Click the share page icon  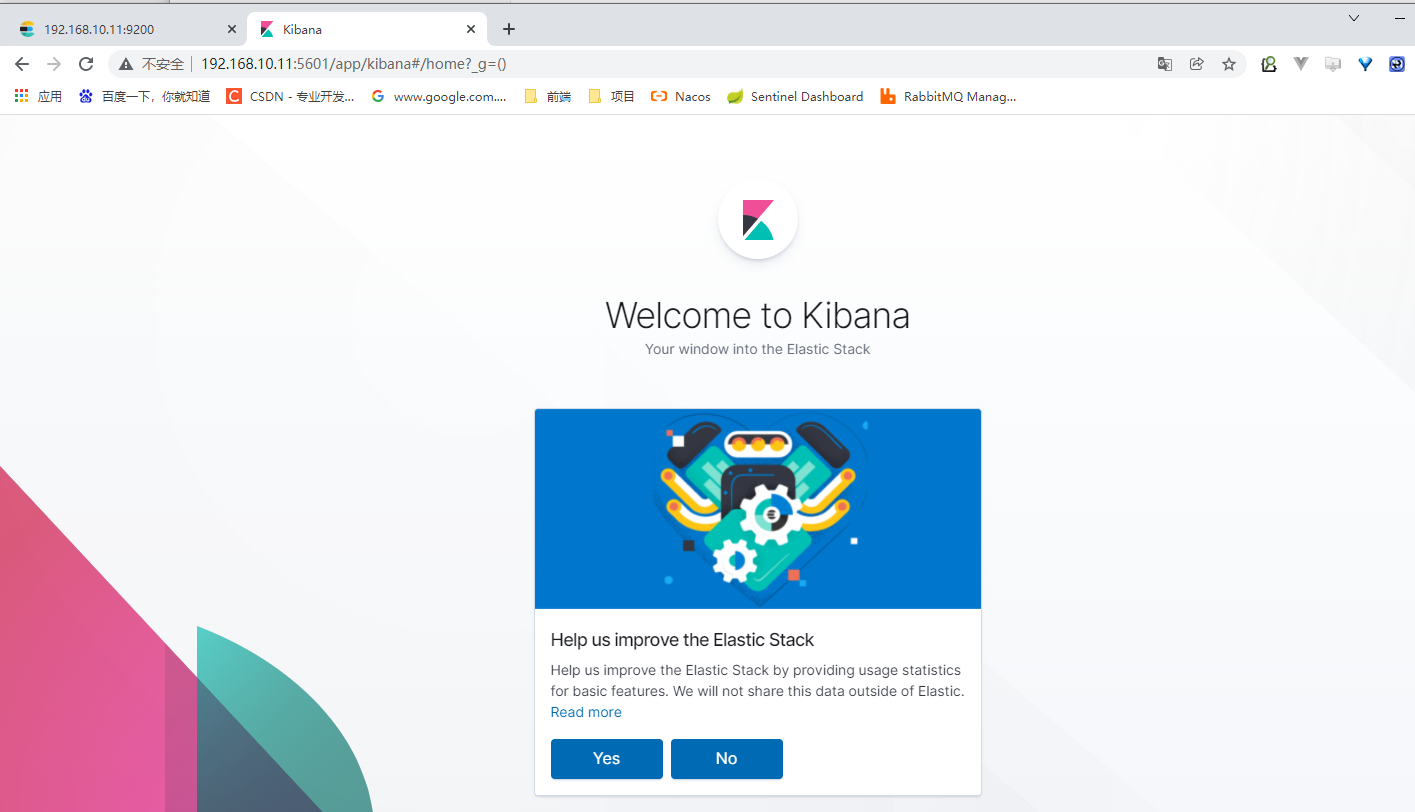pyautogui.click(x=1197, y=64)
